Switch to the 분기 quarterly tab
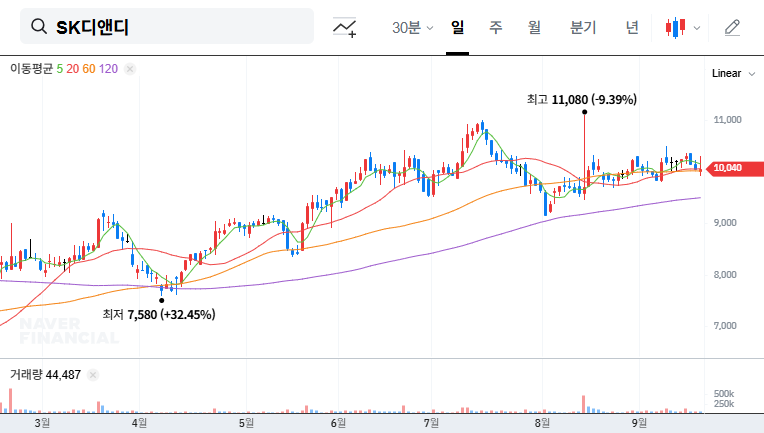Image resolution: width=764 pixels, height=433 pixels. (583, 27)
